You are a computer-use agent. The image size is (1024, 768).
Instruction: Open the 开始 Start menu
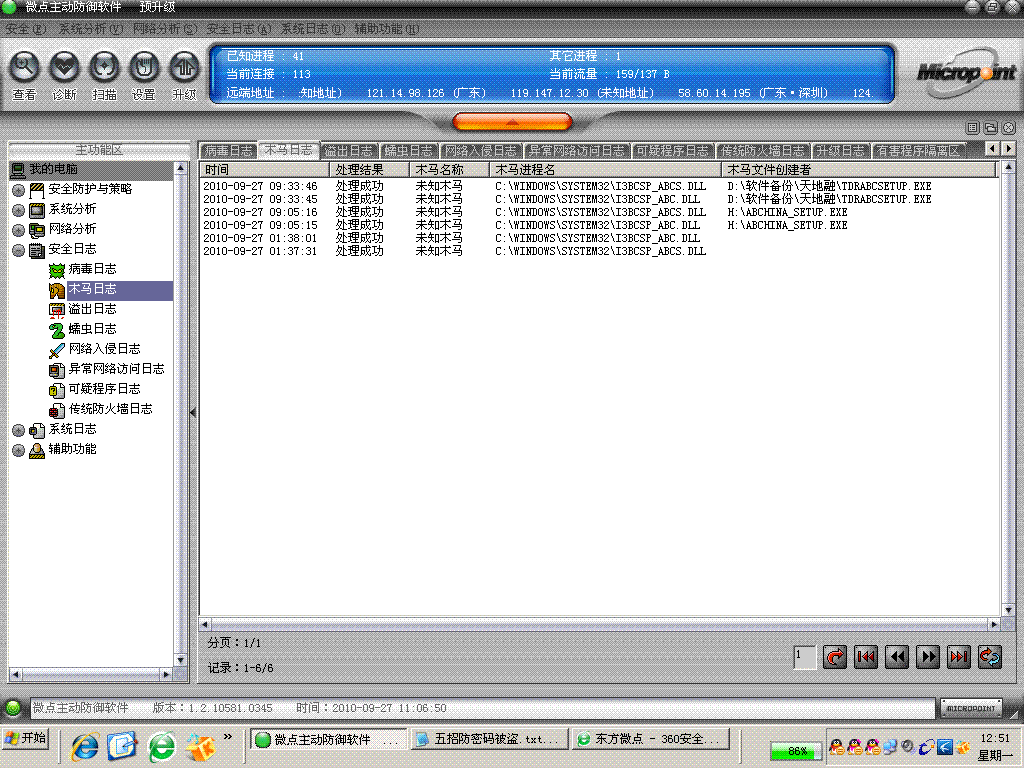(26, 739)
